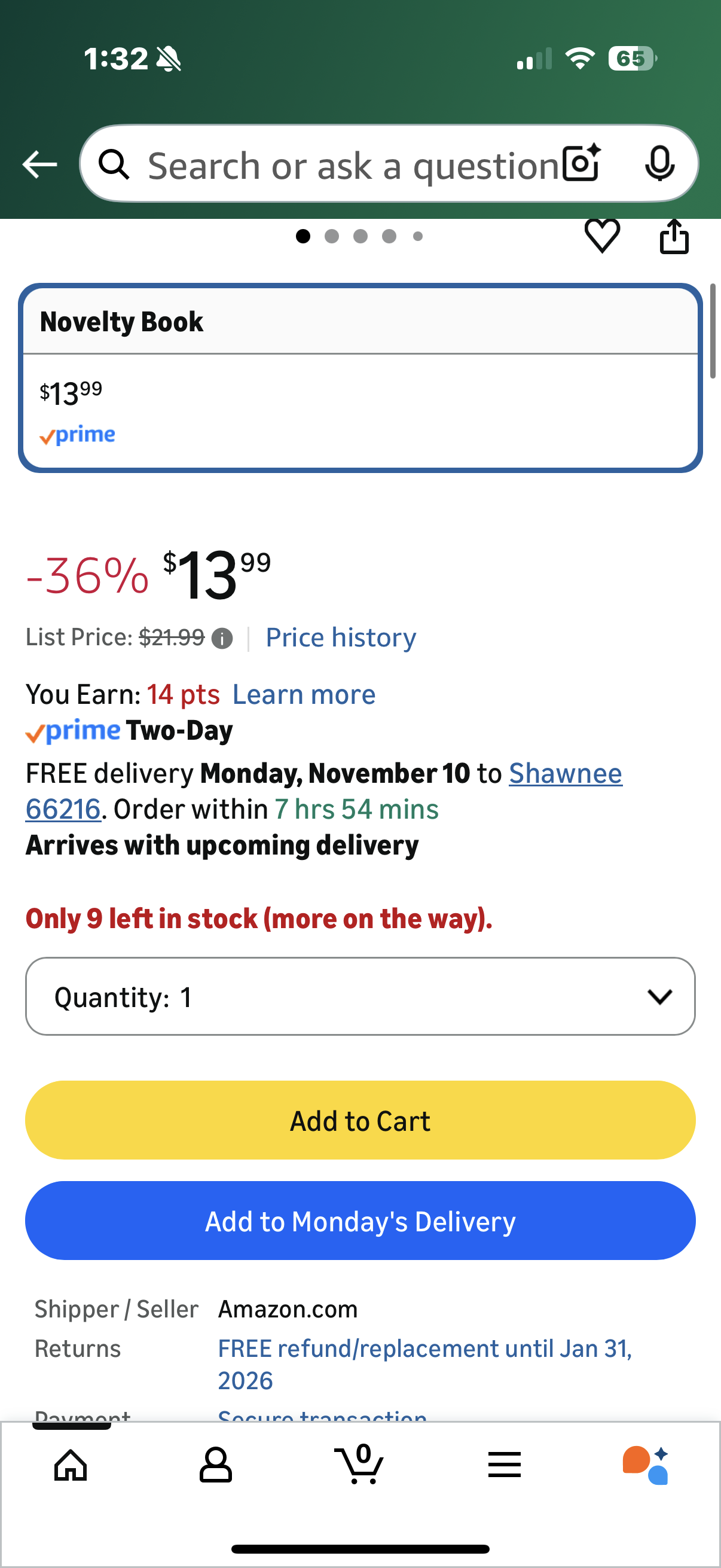Viewport: 721px width, 1568px height.
Task: Launch the Rufus AI assistant icon
Action: [646, 1464]
